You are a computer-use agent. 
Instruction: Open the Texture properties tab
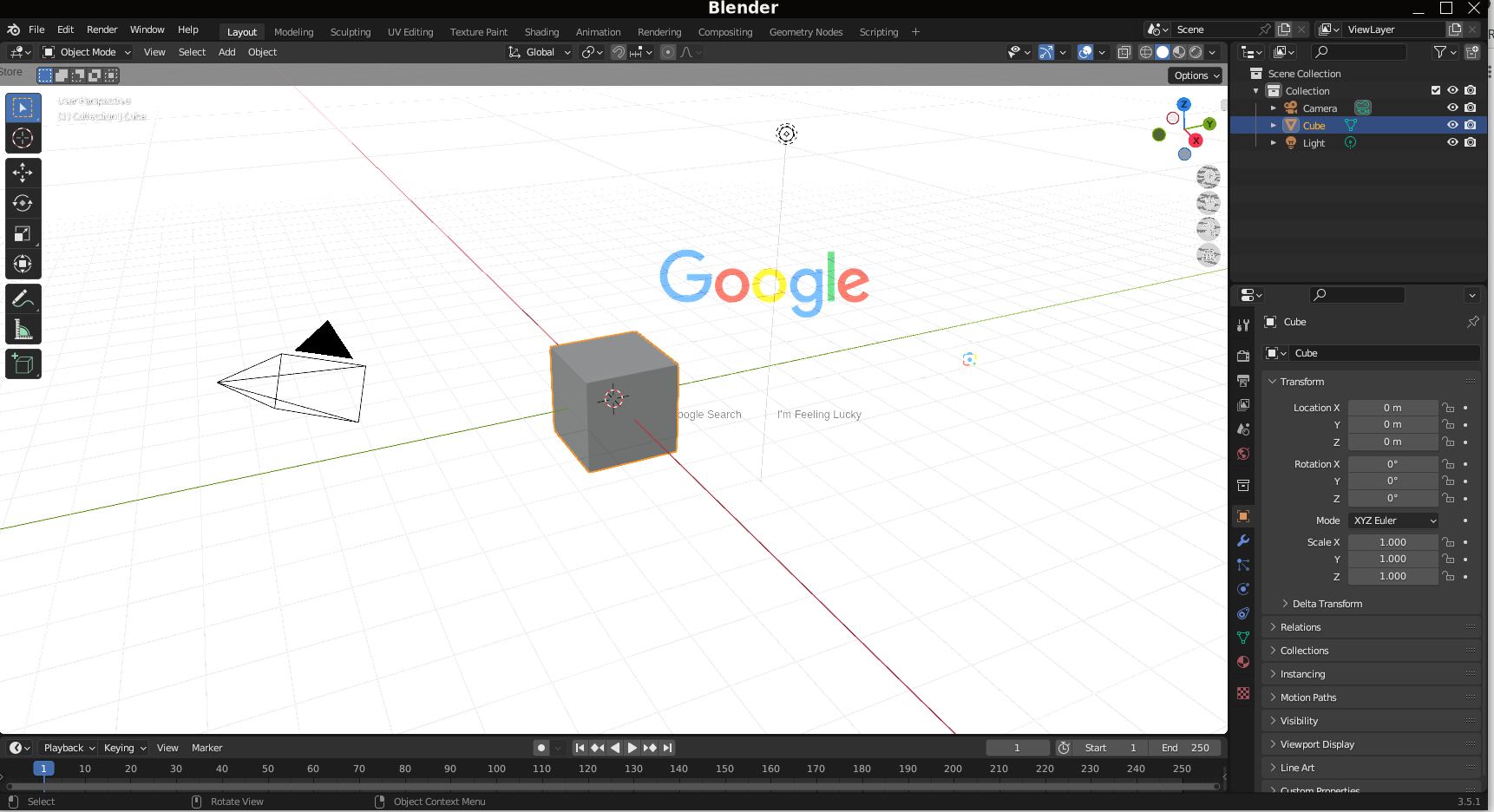(x=1243, y=693)
